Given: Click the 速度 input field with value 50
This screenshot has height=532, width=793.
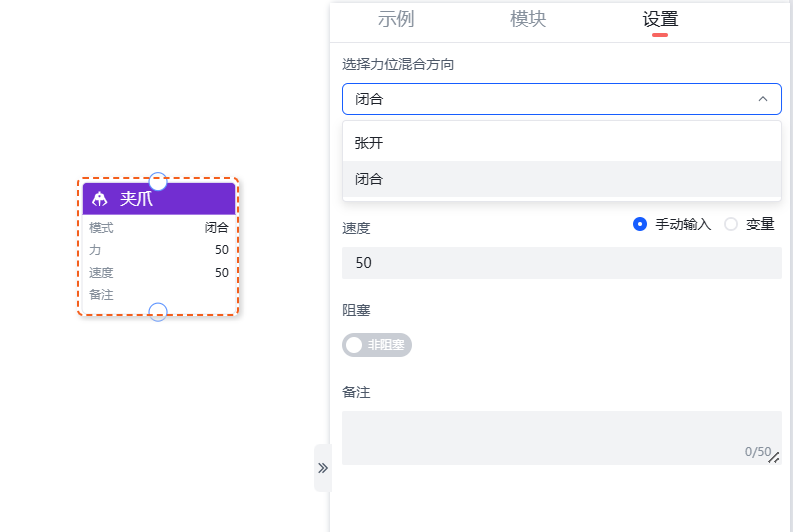Looking at the screenshot, I should pyautogui.click(x=562, y=263).
